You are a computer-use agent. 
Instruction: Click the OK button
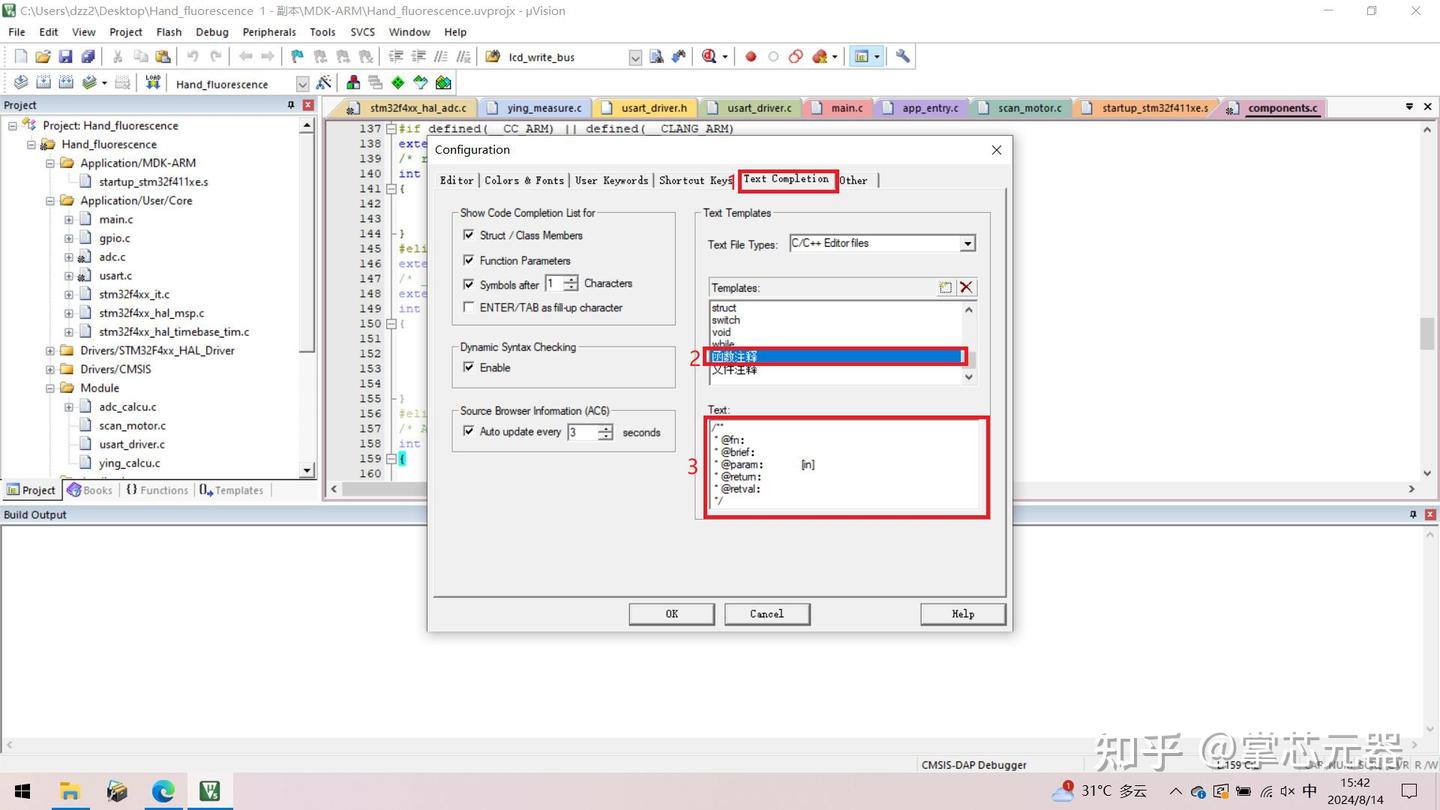tap(672, 614)
